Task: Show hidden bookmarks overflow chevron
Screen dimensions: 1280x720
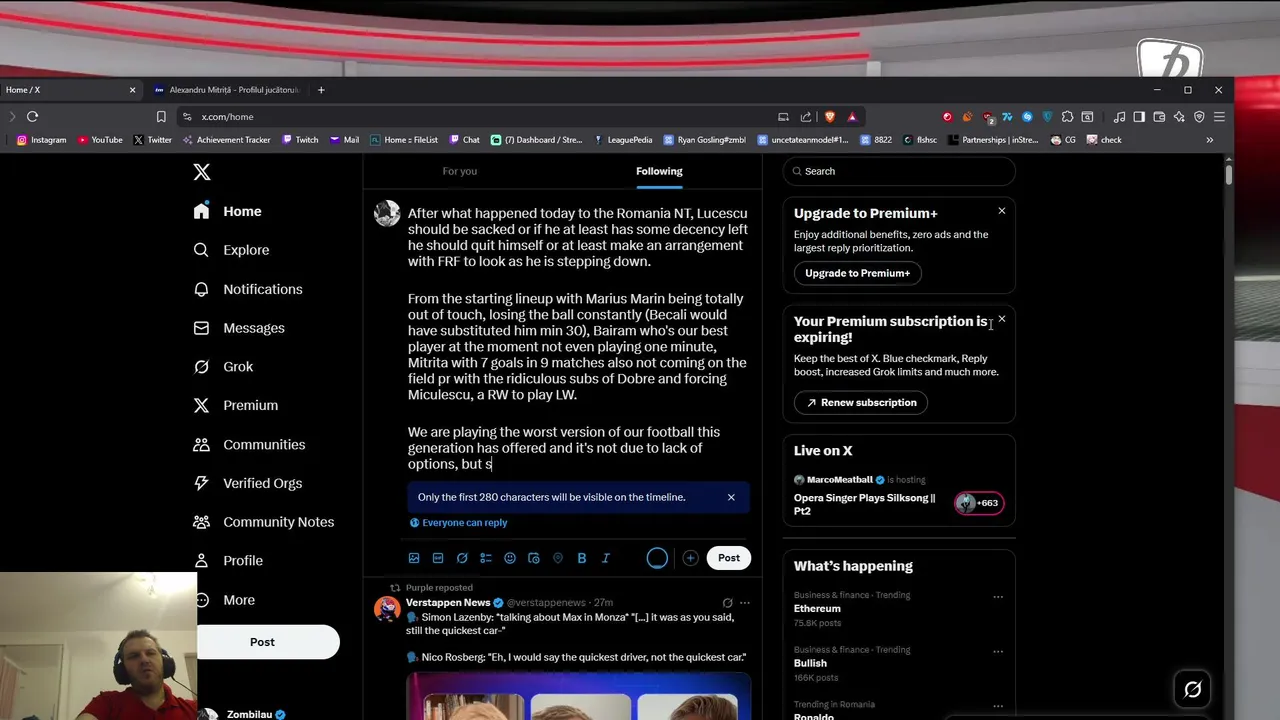Action: (x=1209, y=140)
